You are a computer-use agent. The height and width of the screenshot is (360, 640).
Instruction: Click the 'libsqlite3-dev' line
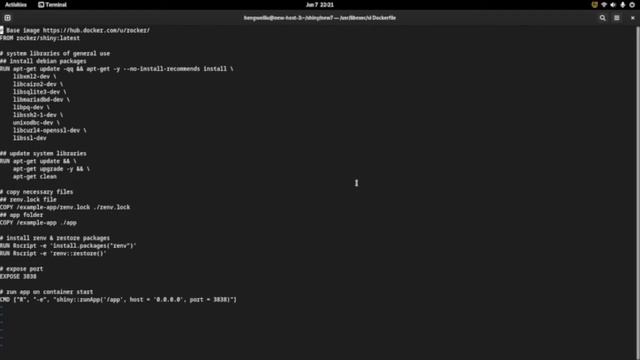(39, 92)
